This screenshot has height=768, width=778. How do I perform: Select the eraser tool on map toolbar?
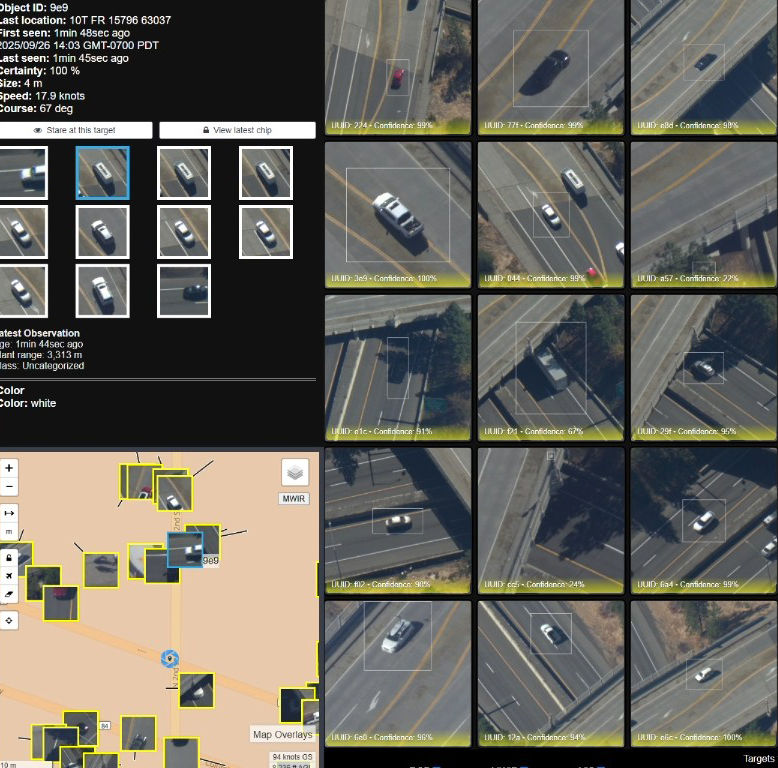tap(9, 594)
